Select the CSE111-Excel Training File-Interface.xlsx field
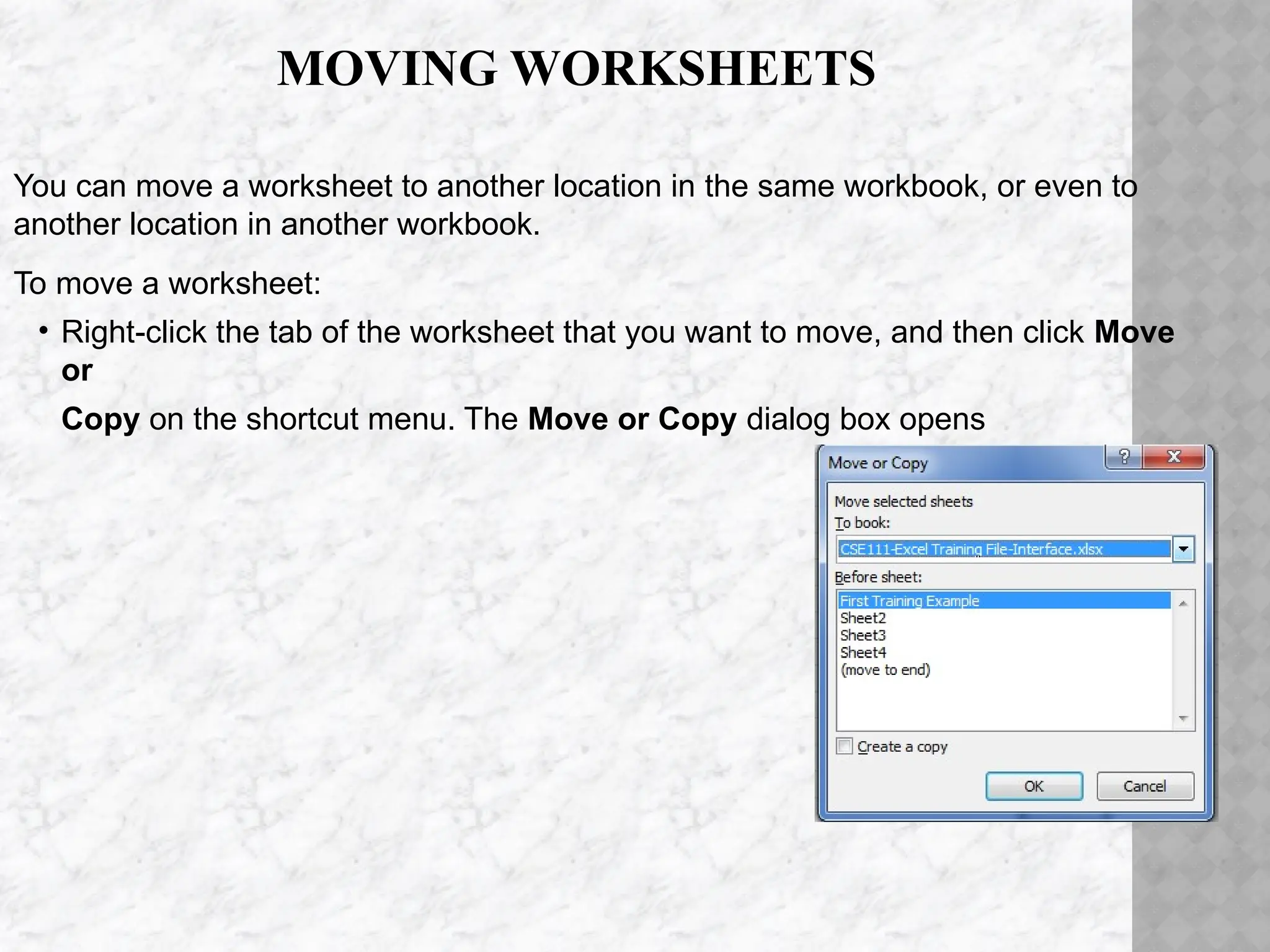The width and height of the screenshot is (1270, 952). [x=1005, y=549]
